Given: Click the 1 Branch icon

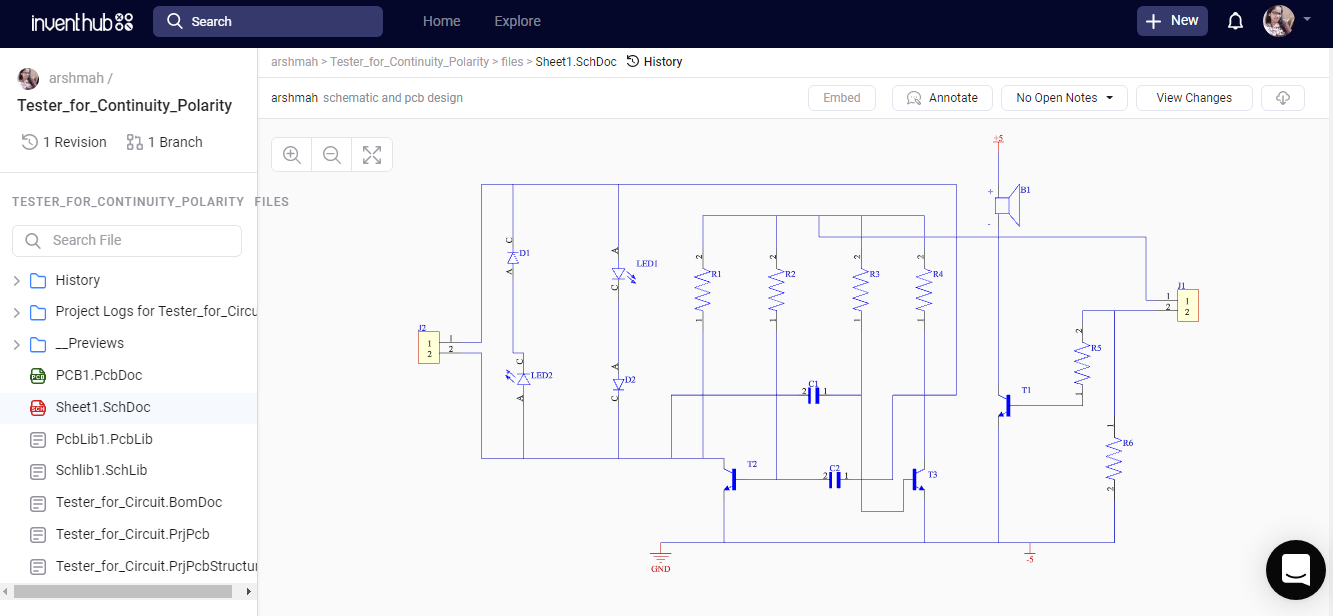Looking at the screenshot, I should (134, 142).
